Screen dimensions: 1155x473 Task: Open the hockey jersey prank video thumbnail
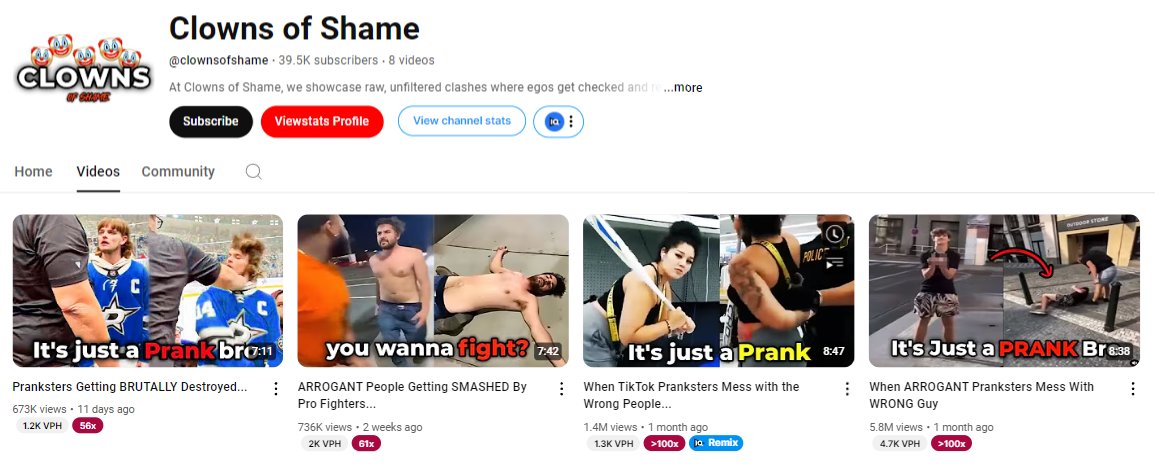point(148,291)
